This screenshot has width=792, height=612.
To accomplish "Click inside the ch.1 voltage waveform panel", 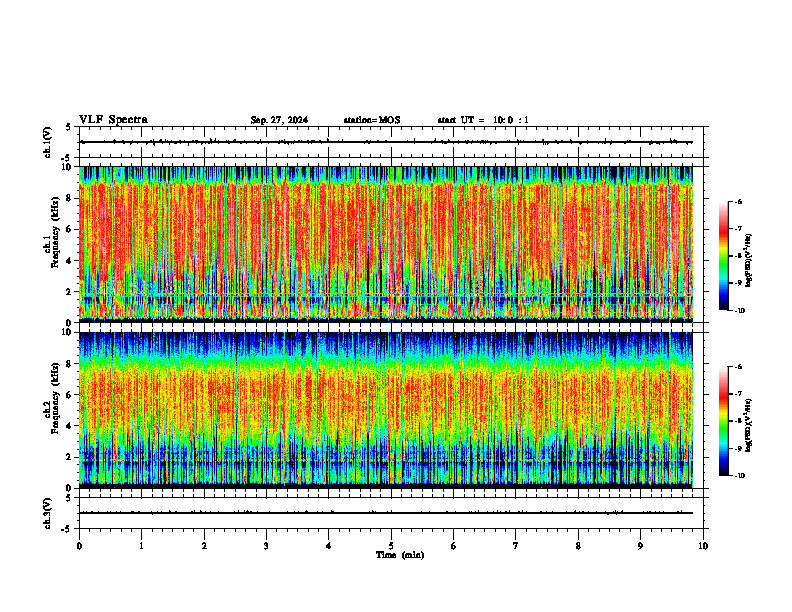I will coord(391,142).
